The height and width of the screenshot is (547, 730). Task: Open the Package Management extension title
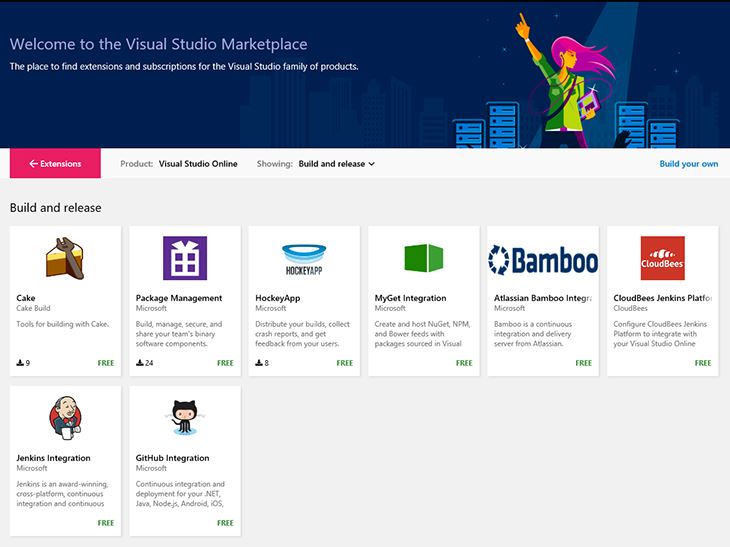[x=179, y=298]
